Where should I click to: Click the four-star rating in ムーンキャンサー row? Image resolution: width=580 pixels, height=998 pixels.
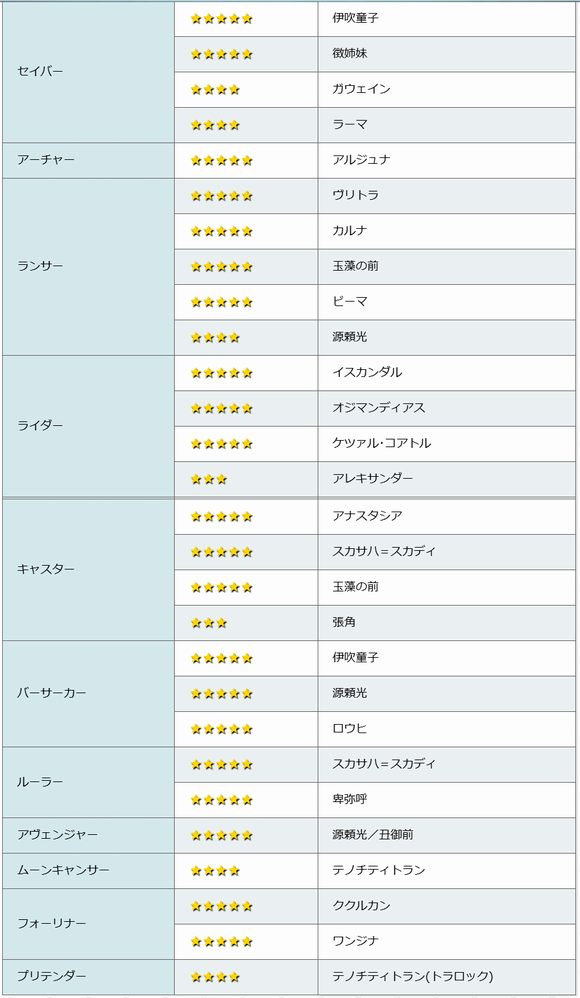(215, 871)
